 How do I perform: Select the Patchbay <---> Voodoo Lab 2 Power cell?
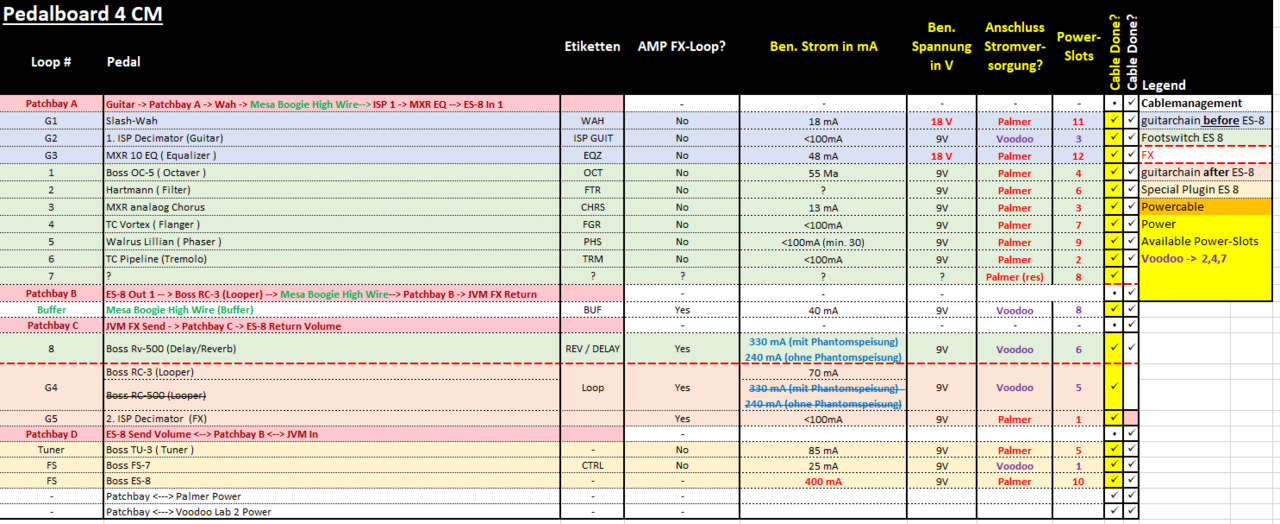332,512
